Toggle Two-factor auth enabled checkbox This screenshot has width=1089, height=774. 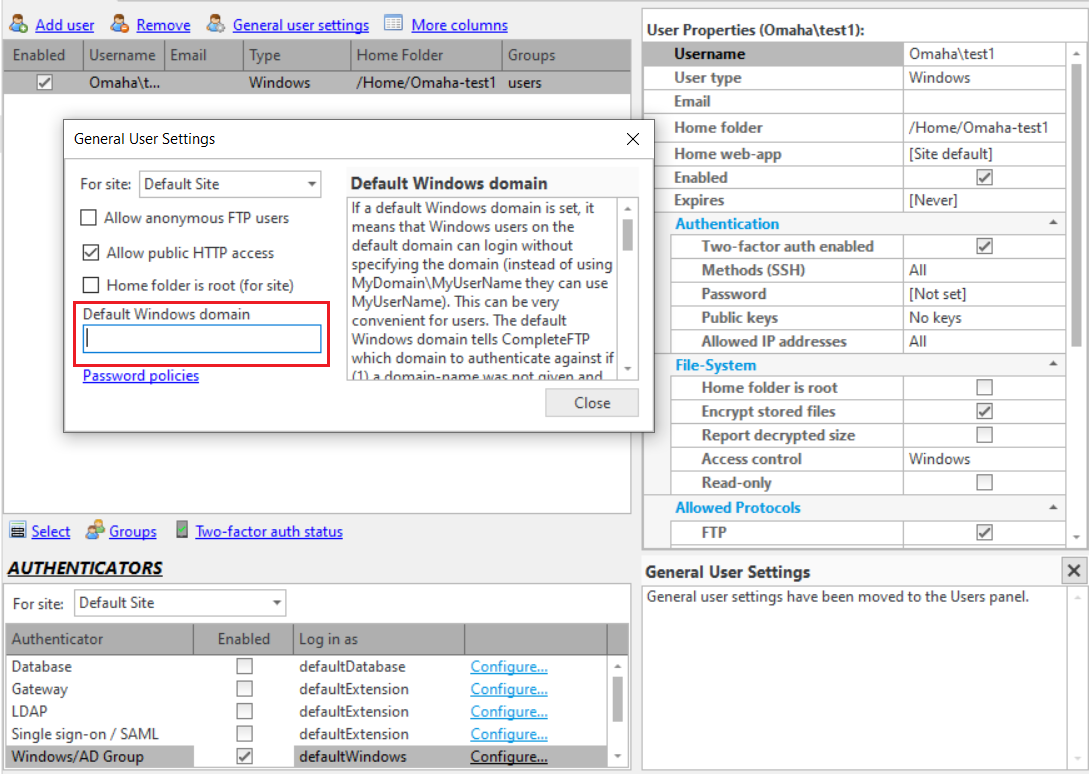pyautogui.click(x=984, y=246)
